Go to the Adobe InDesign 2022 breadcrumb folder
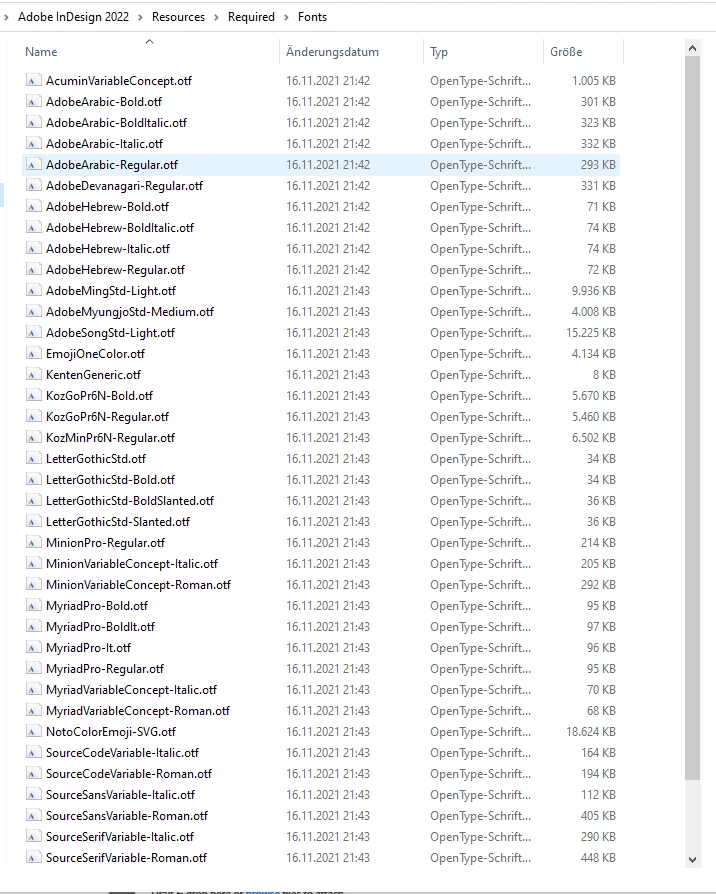Viewport: 716px width, 894px height. point(74,17)
